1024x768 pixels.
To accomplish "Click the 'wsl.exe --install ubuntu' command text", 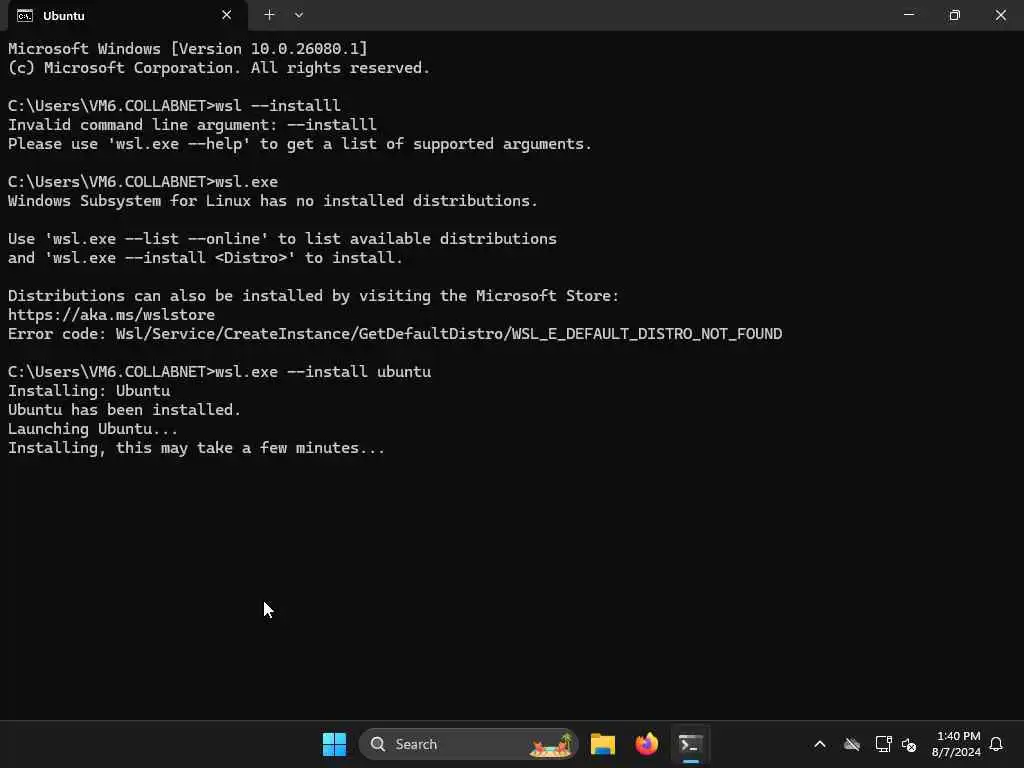I will click(323, 372).
